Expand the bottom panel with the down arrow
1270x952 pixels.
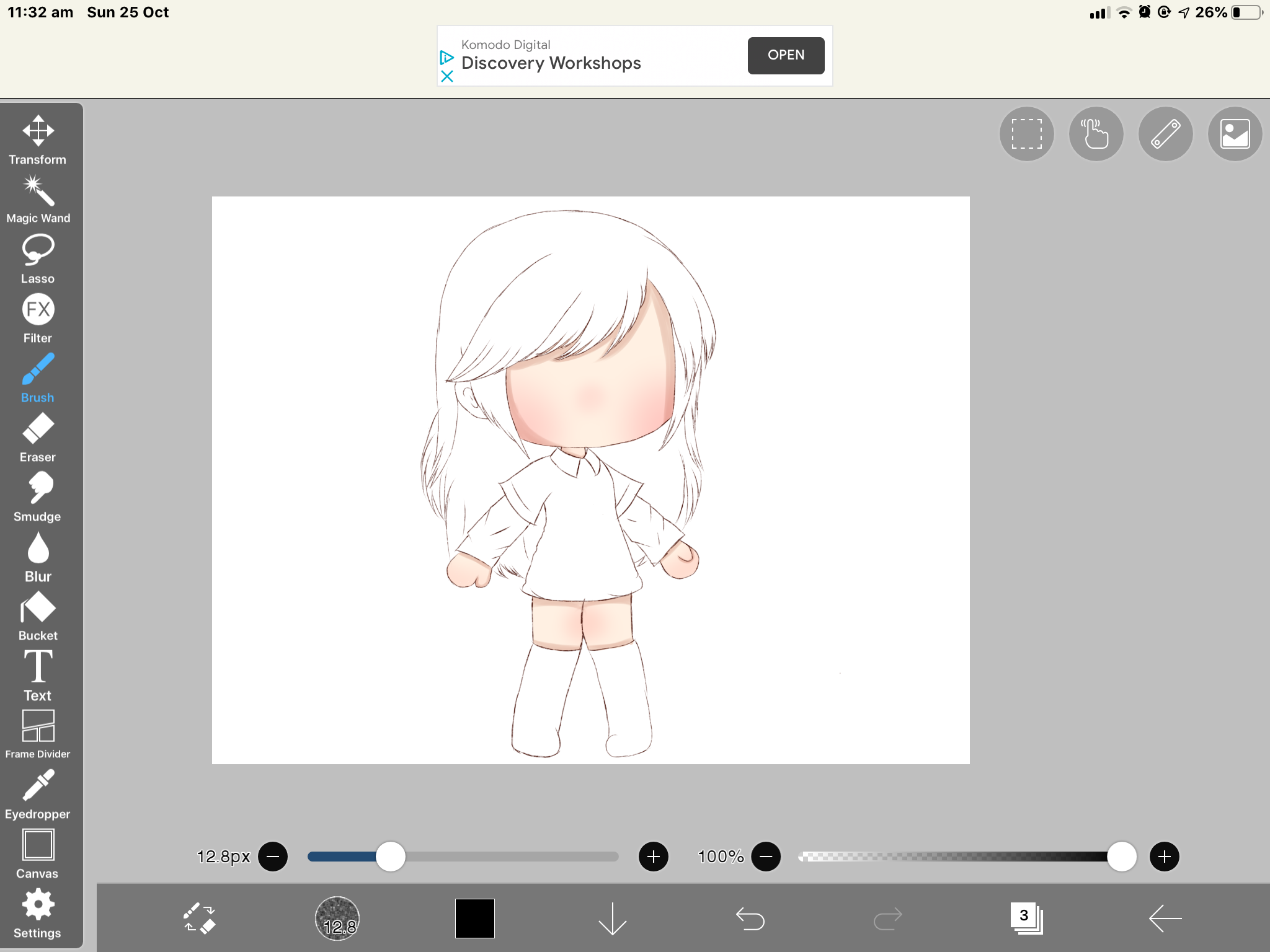[x=612, y=919]
